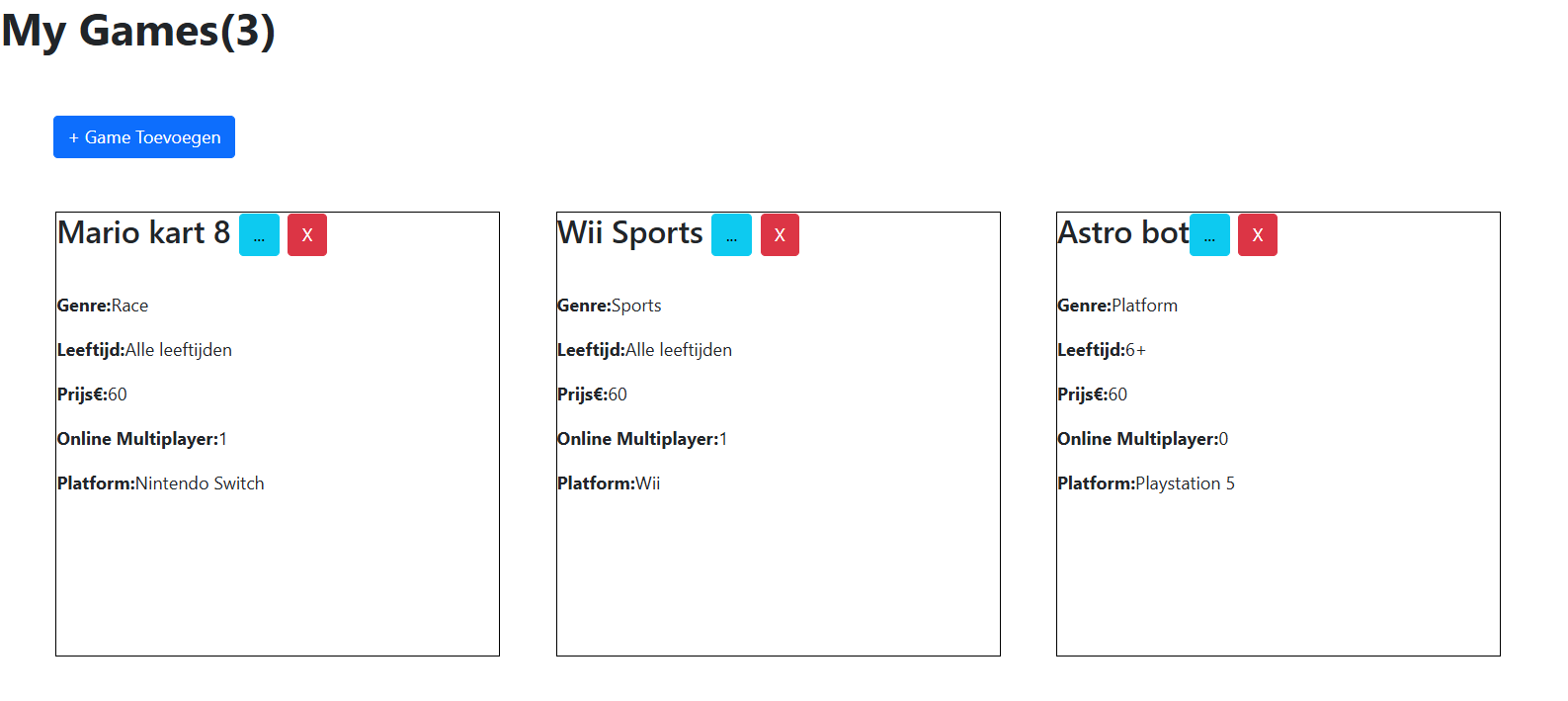The width and height of the screenshot is (1568, 701).
Task: Delete the Mario kart 8 game
Action: click(307, 235)
